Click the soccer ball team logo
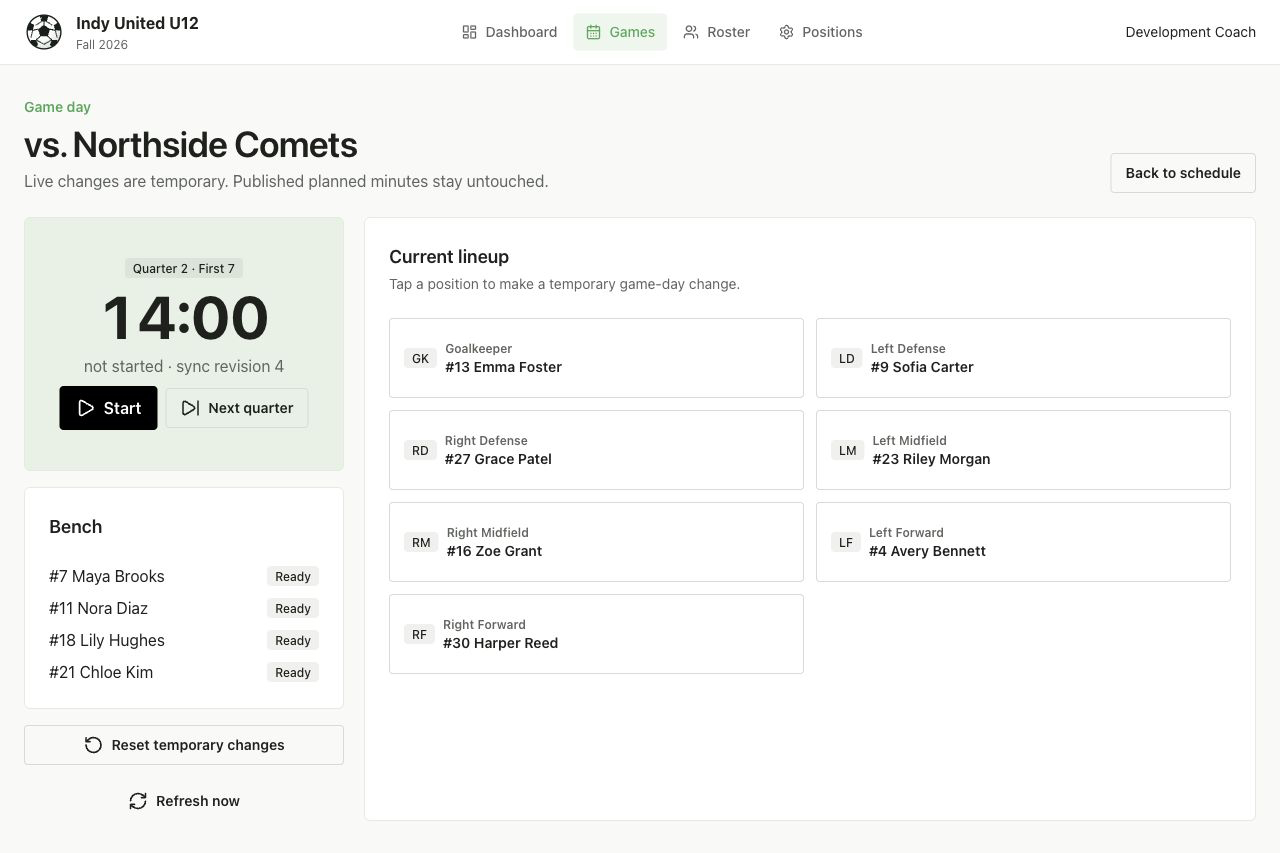 pos(44,32)
